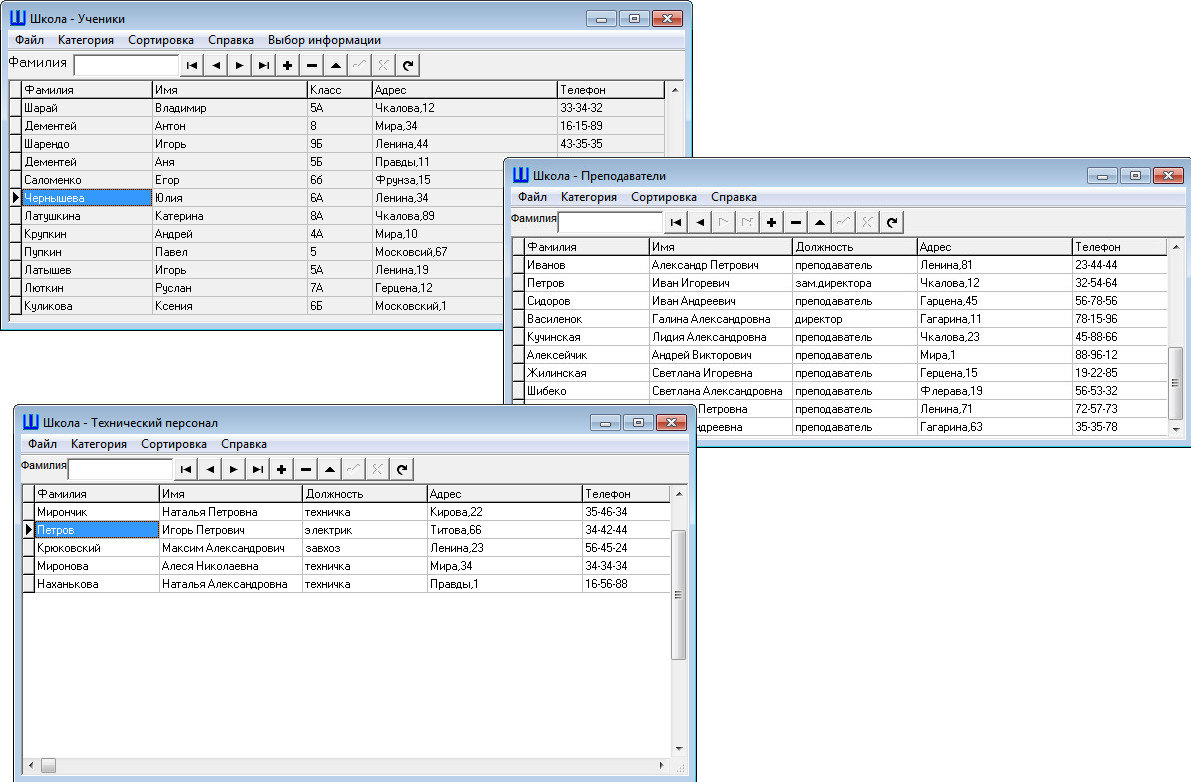Go to first record in Технический персонал window
The height and width of the screenshot is (782, 1191).
point(185,469)
